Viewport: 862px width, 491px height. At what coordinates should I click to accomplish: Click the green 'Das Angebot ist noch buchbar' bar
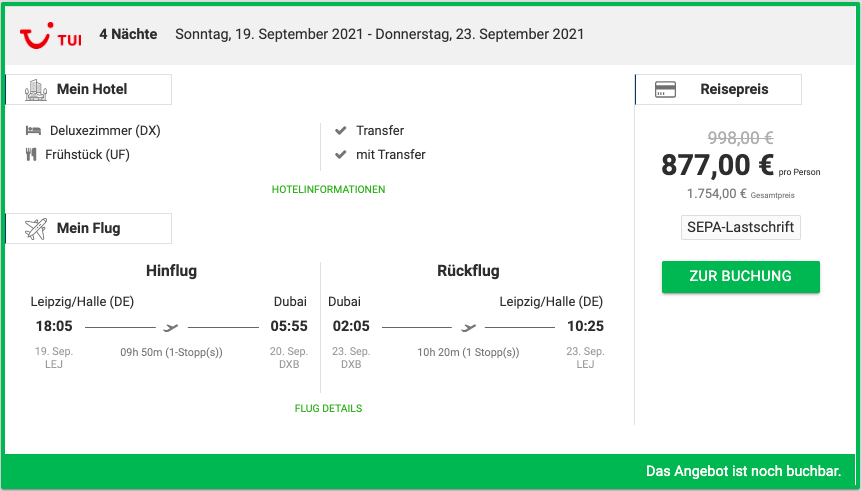tap(431, 471)
